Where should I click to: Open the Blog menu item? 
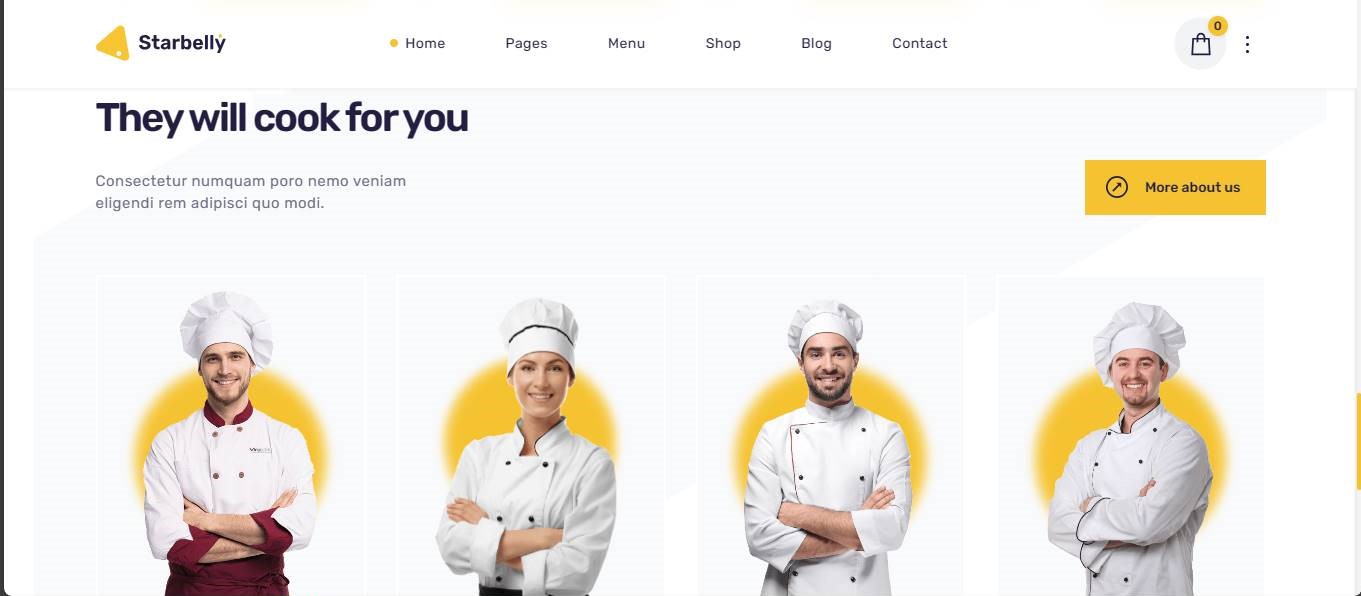pos(816,43)
